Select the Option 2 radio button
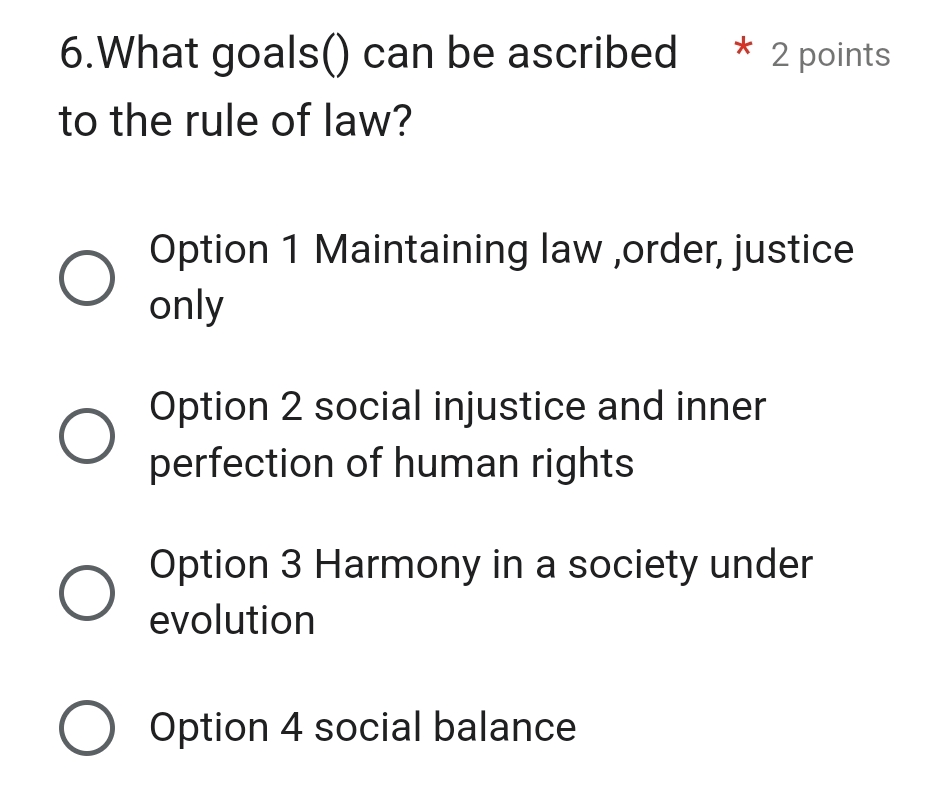This screenshot has height=800, width=945. point(88,434)
